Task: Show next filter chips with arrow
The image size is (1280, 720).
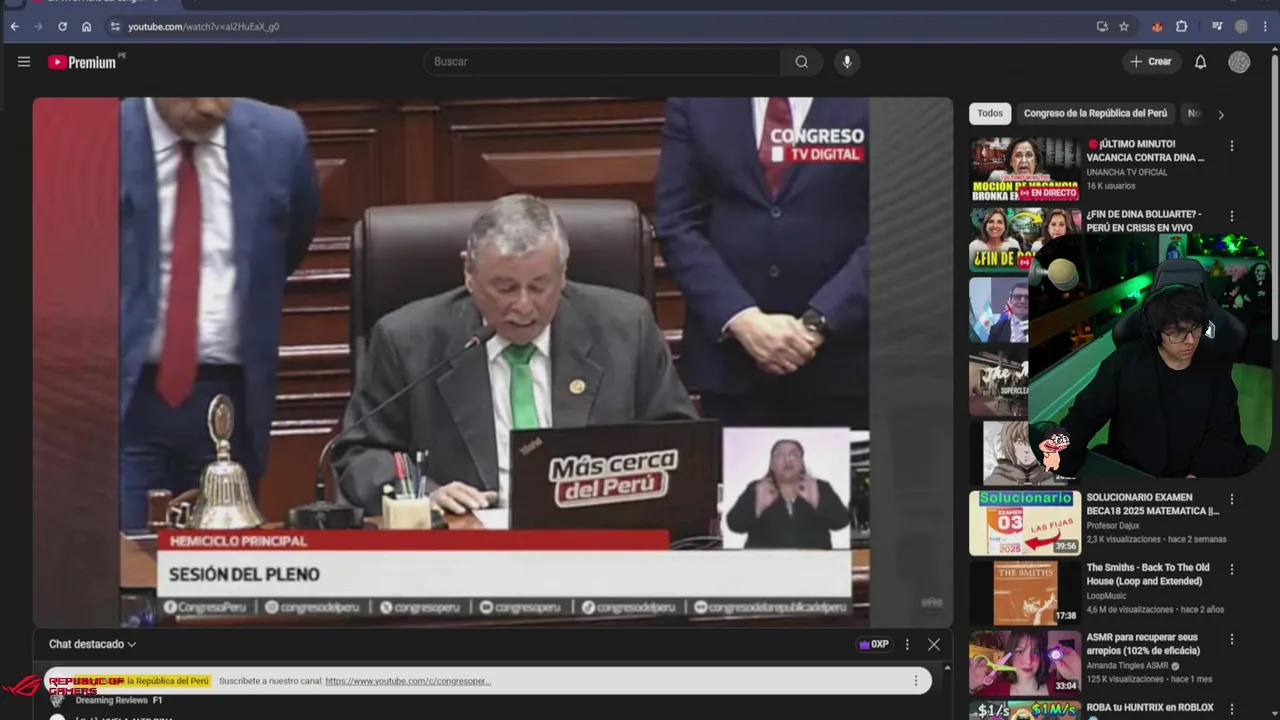Action: pyautogui.click(x=1220, y=114)
